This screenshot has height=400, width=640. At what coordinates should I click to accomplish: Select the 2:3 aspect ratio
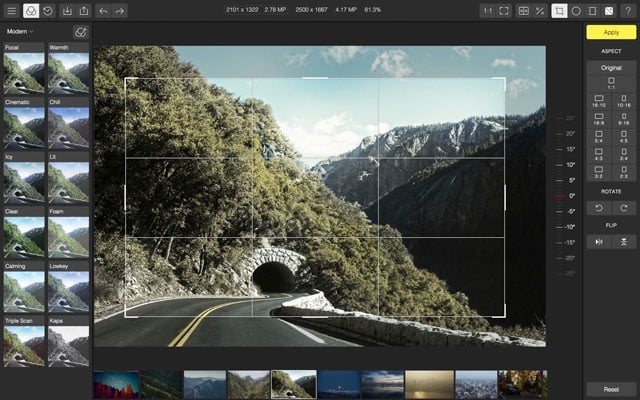tap(624, 172)
